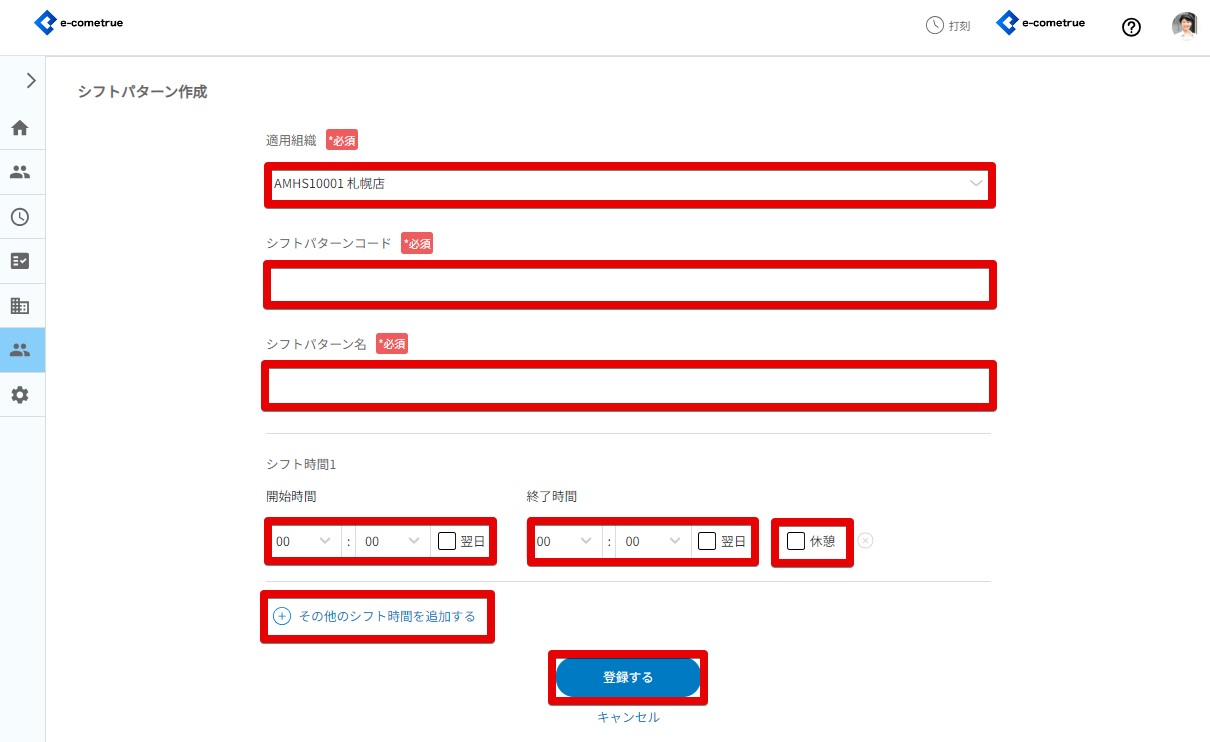The image size is (1210, 742).
Task: Click the キャンセル link
Action: click(x=628, y=717)
